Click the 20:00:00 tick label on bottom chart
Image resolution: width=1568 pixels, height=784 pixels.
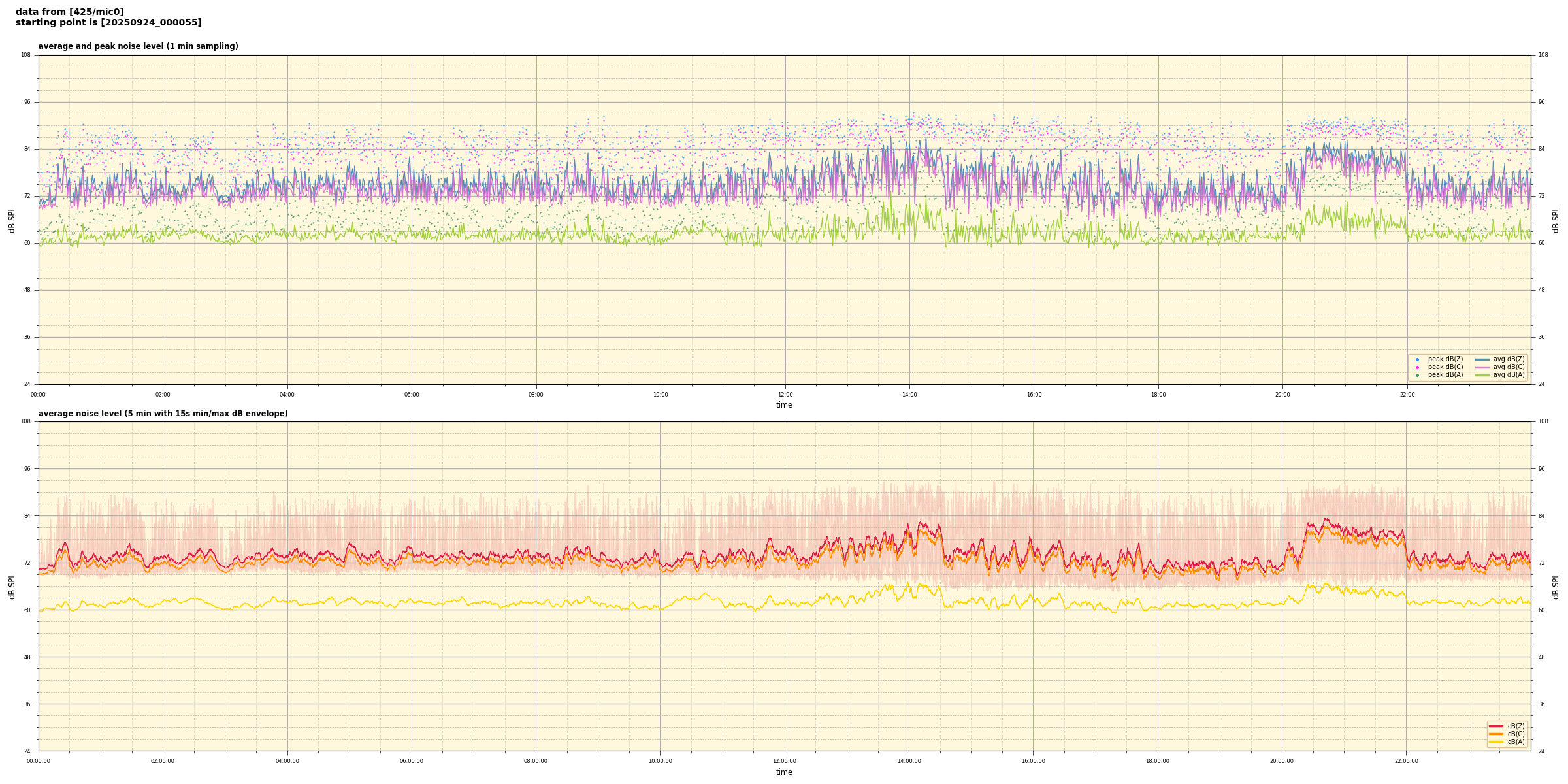1281,761
